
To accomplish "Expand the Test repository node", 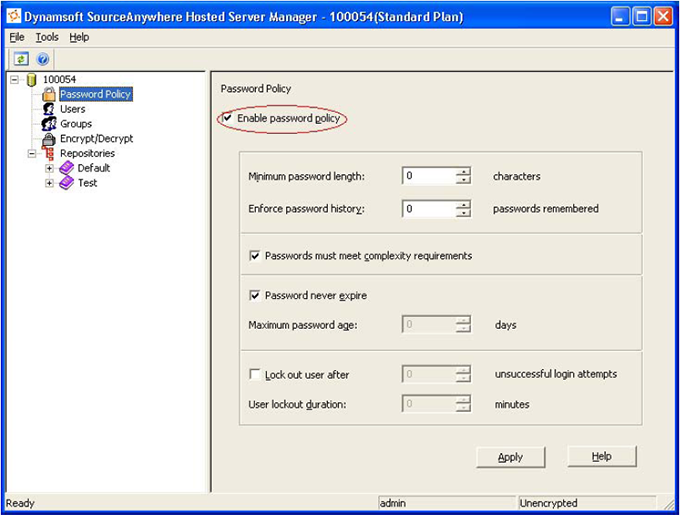I will [49, 183].
